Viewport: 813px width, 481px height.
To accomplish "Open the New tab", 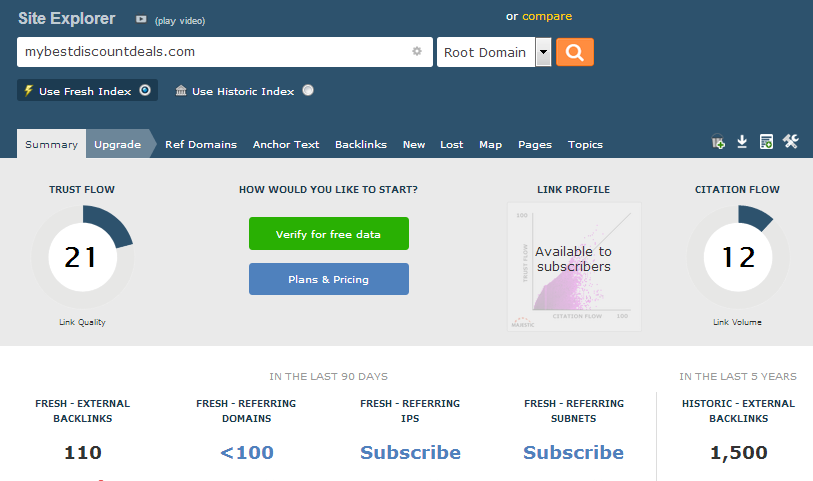I will pyautogui.click(x=414, y=144).
